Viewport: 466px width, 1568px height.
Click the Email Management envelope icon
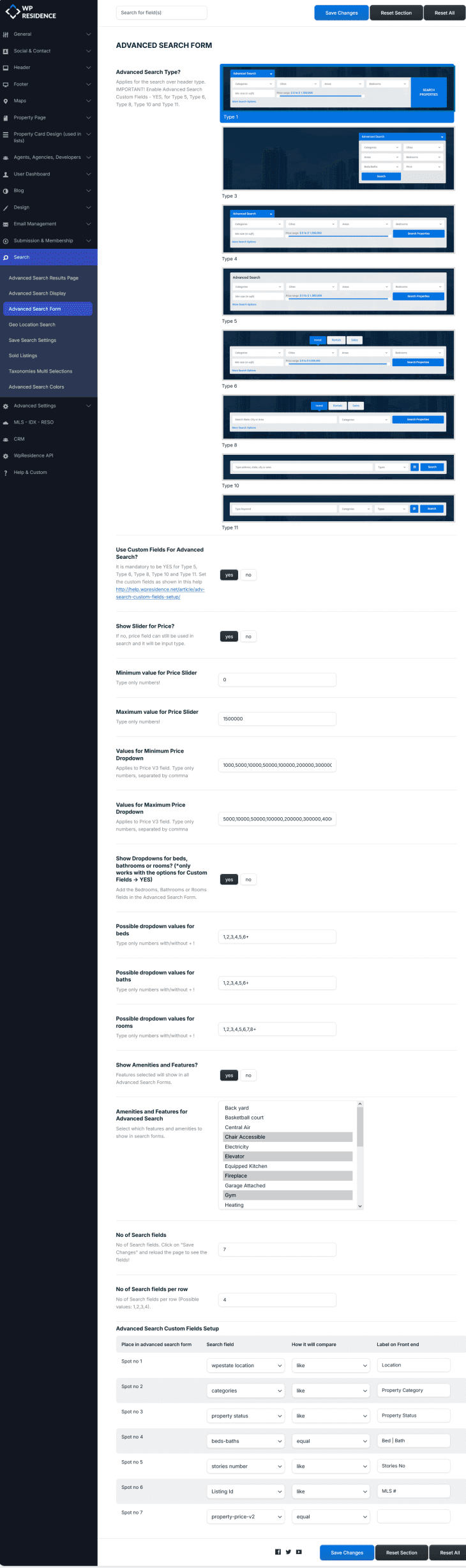pos(6,224)
